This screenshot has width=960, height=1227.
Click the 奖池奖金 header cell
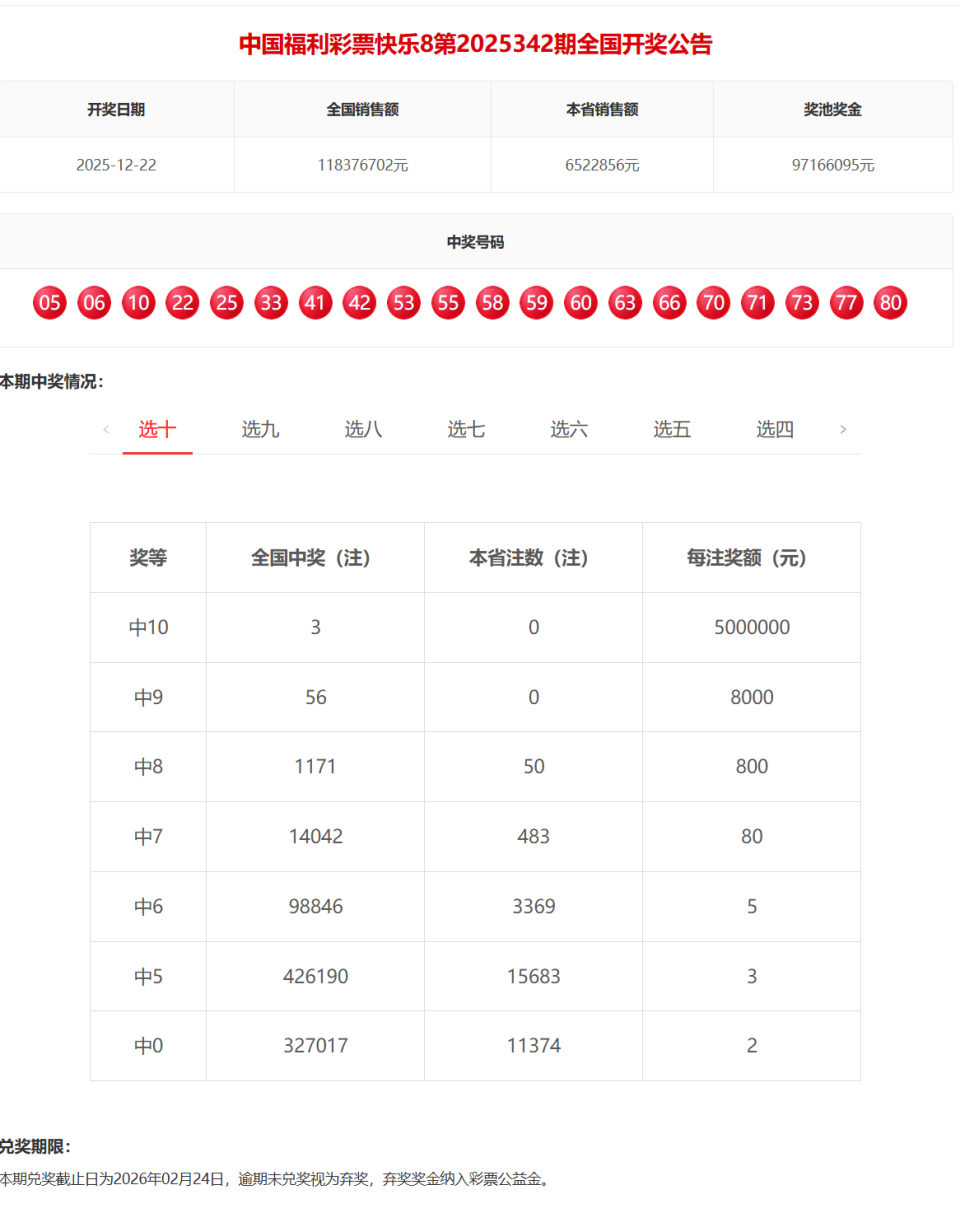pos(833,110)
